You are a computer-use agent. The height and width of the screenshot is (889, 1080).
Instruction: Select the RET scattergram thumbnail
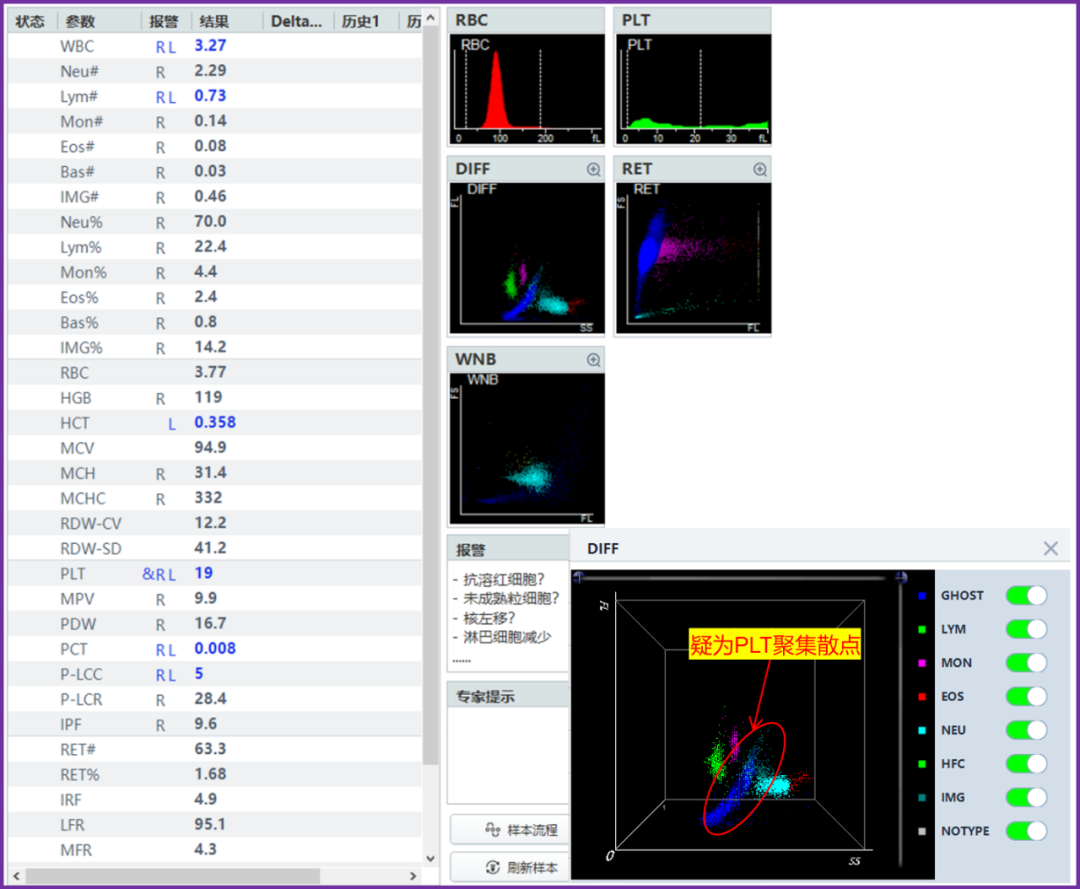click(x=693, y=258)
